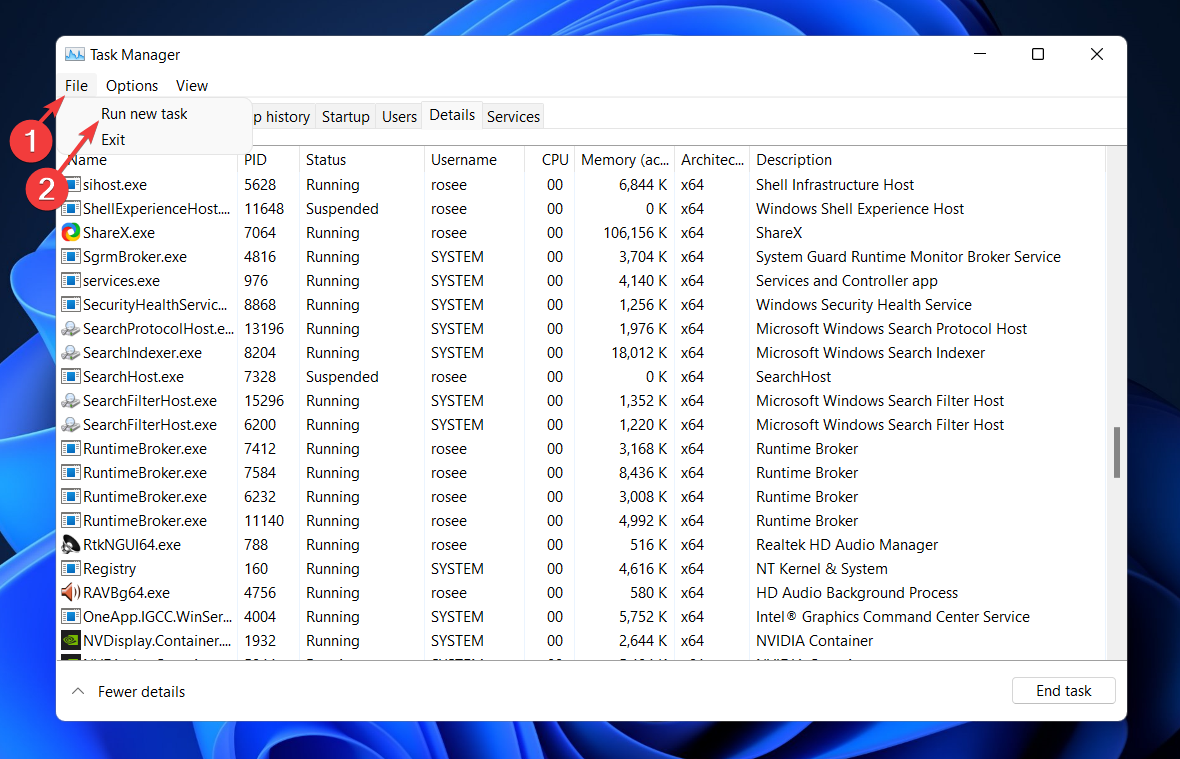Viewport: 1180px width, 759px height.
Task: Click the gear icon next to SearchIndexer.exe
Action: coord(70,352)
